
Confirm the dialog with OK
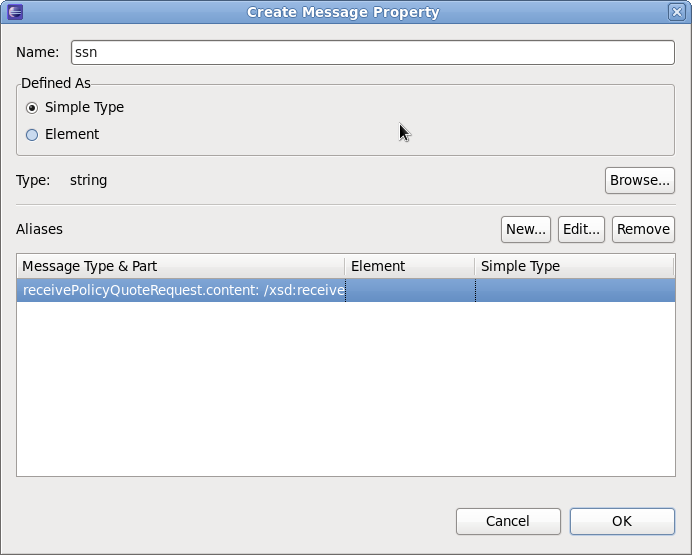tap(622, 521)
